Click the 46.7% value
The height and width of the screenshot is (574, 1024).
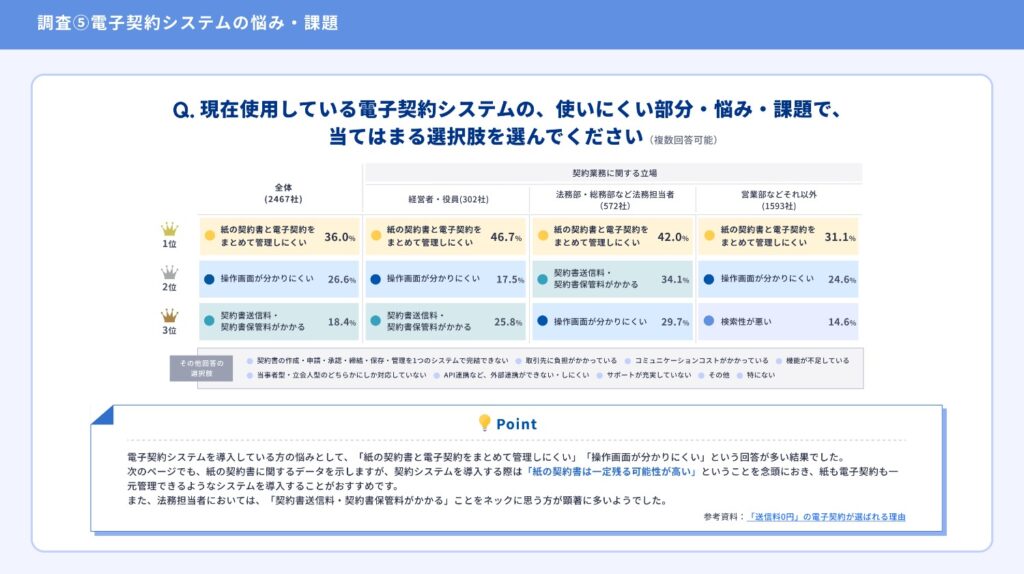coord(506,237)
